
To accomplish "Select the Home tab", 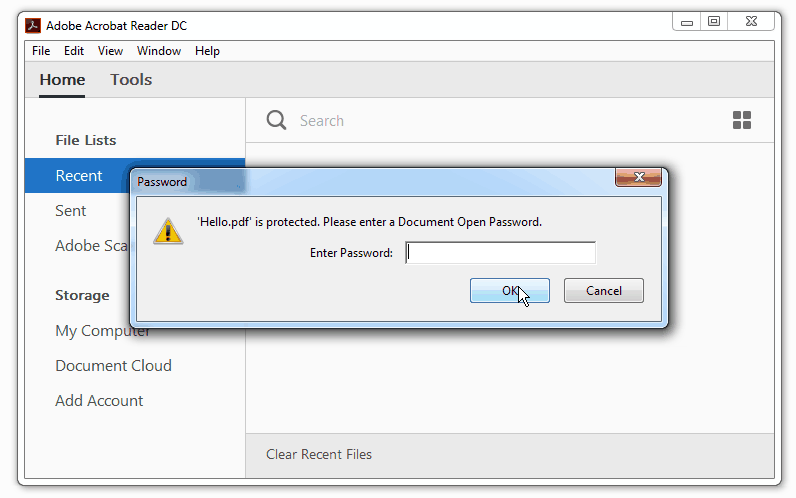I will tap(62, 80).
